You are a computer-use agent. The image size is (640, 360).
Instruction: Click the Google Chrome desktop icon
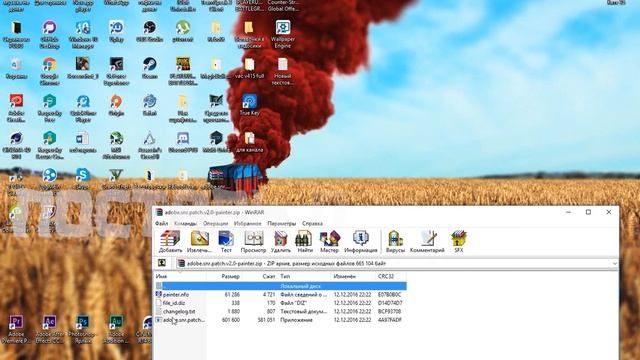point(49,71)
